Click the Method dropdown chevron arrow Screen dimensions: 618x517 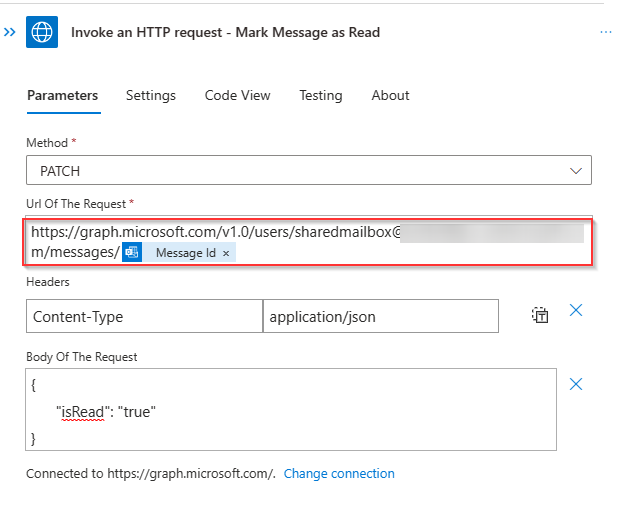click(576, 171)
